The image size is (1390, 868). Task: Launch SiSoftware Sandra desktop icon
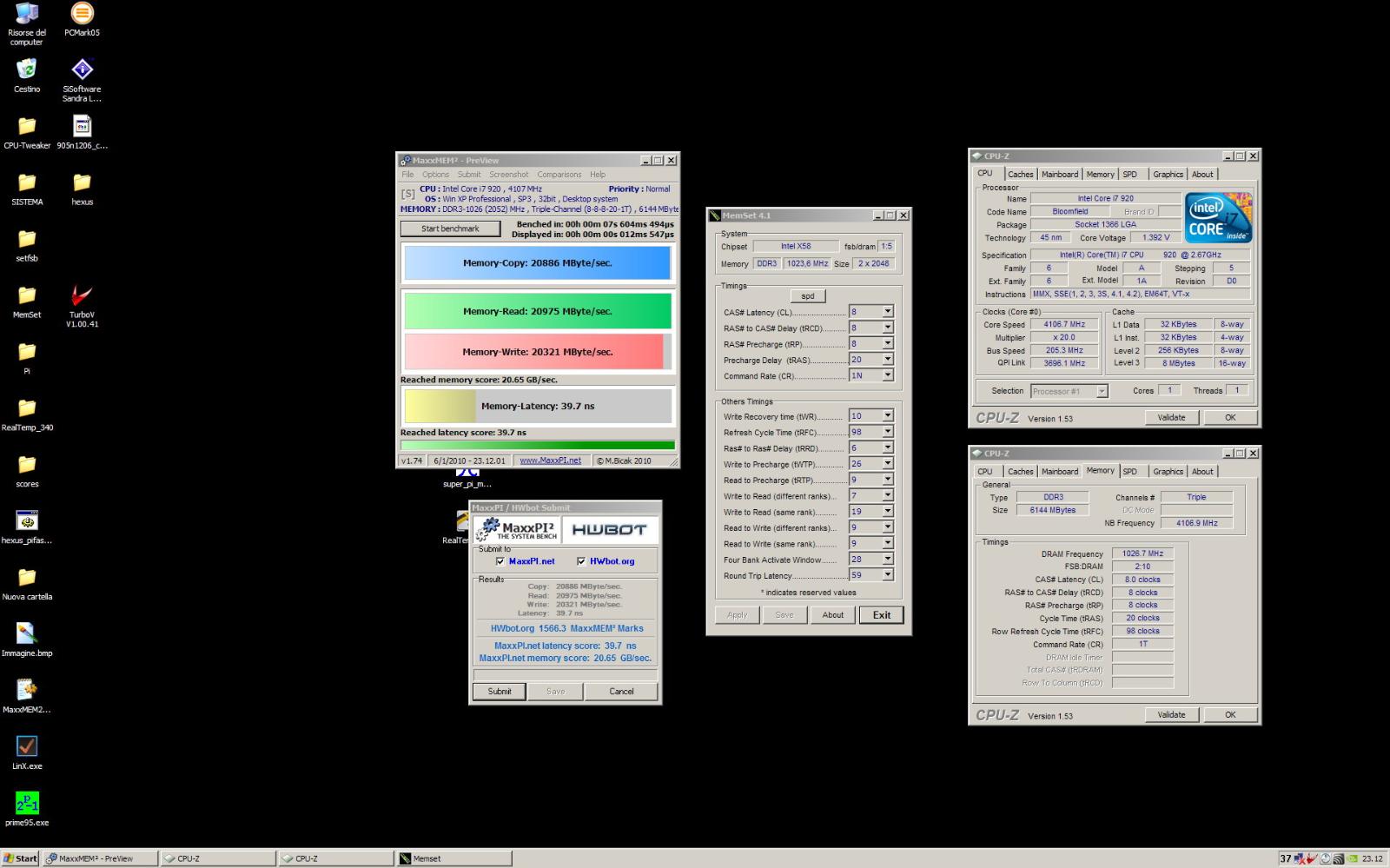[82, 80]
